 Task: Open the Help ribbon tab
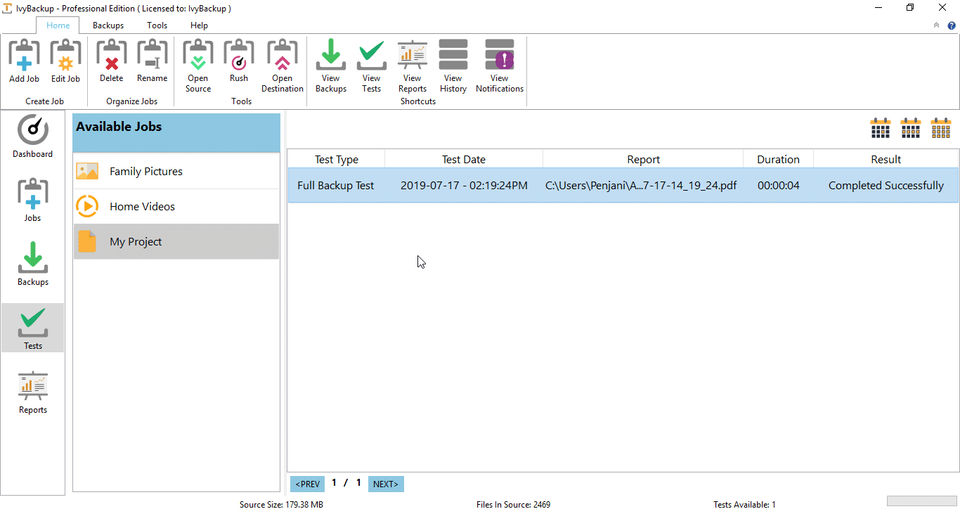199,25
